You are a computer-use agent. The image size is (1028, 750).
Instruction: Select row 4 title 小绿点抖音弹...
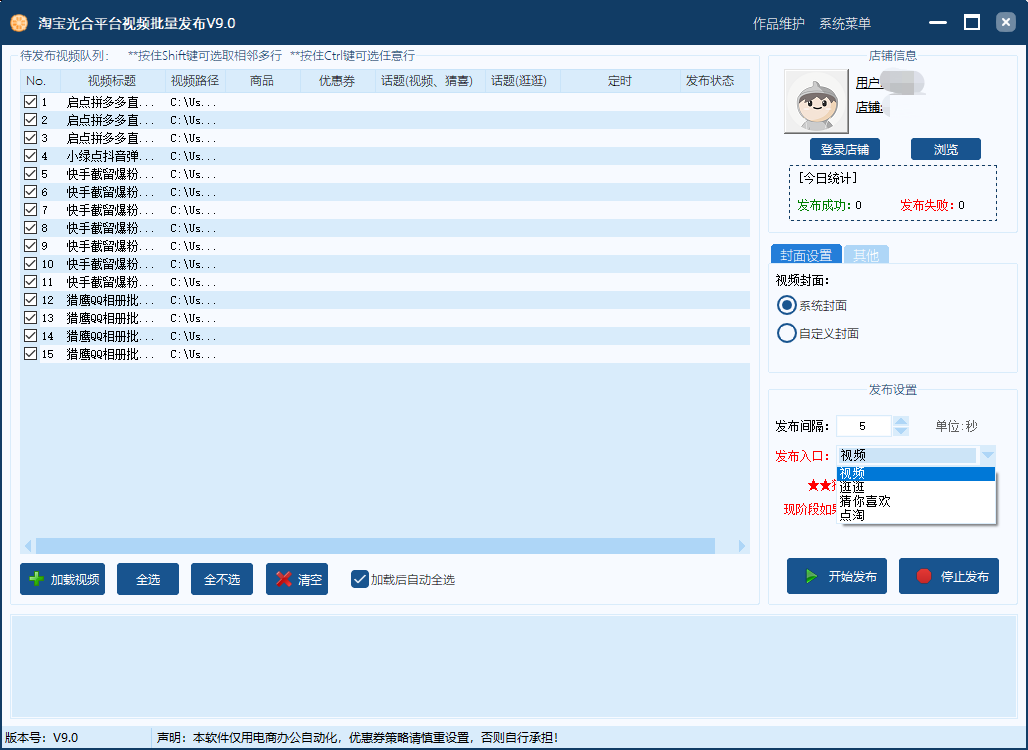(110, 156)
